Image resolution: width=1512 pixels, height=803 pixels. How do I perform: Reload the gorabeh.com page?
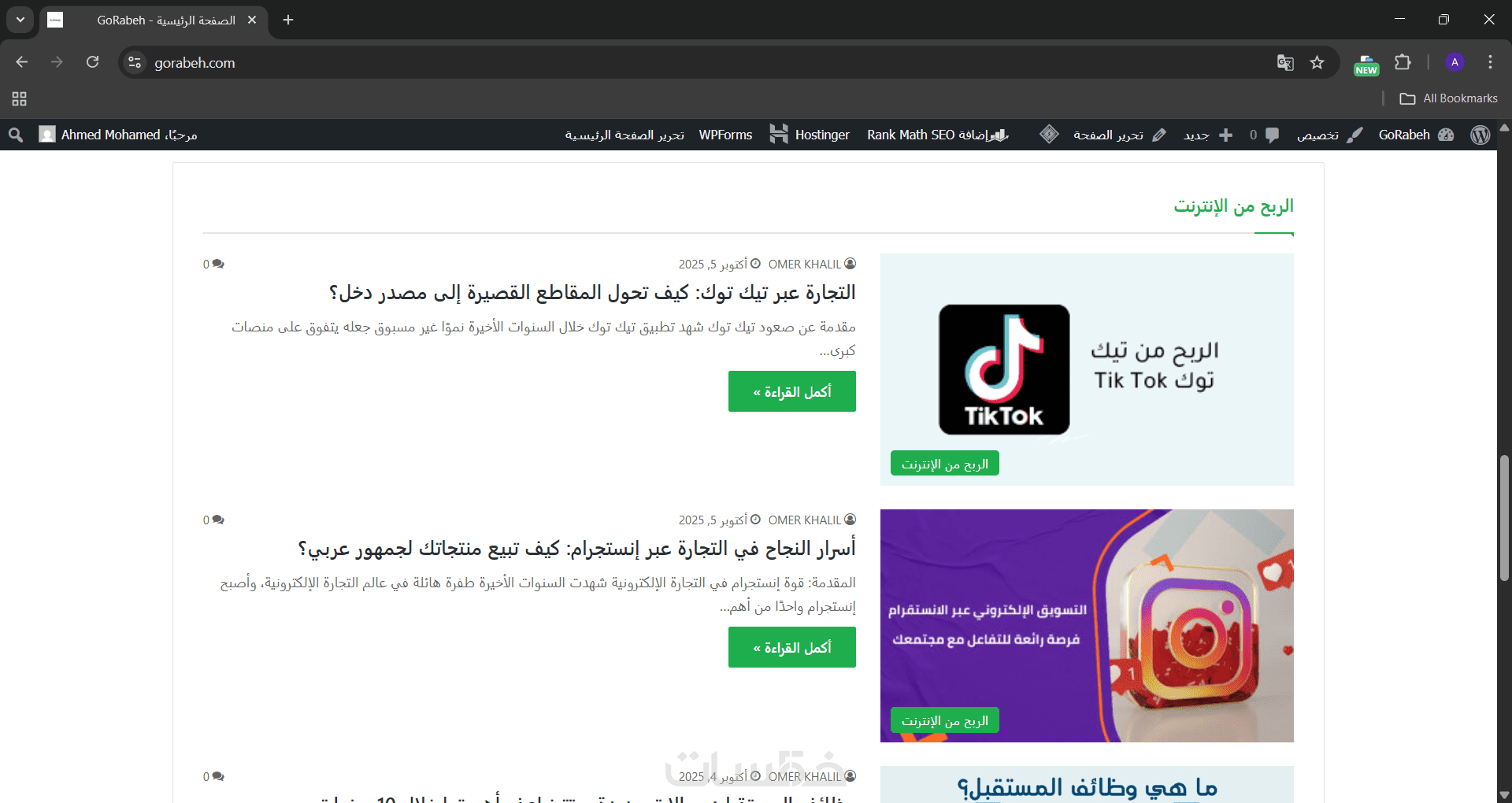[x=93, y=62]
